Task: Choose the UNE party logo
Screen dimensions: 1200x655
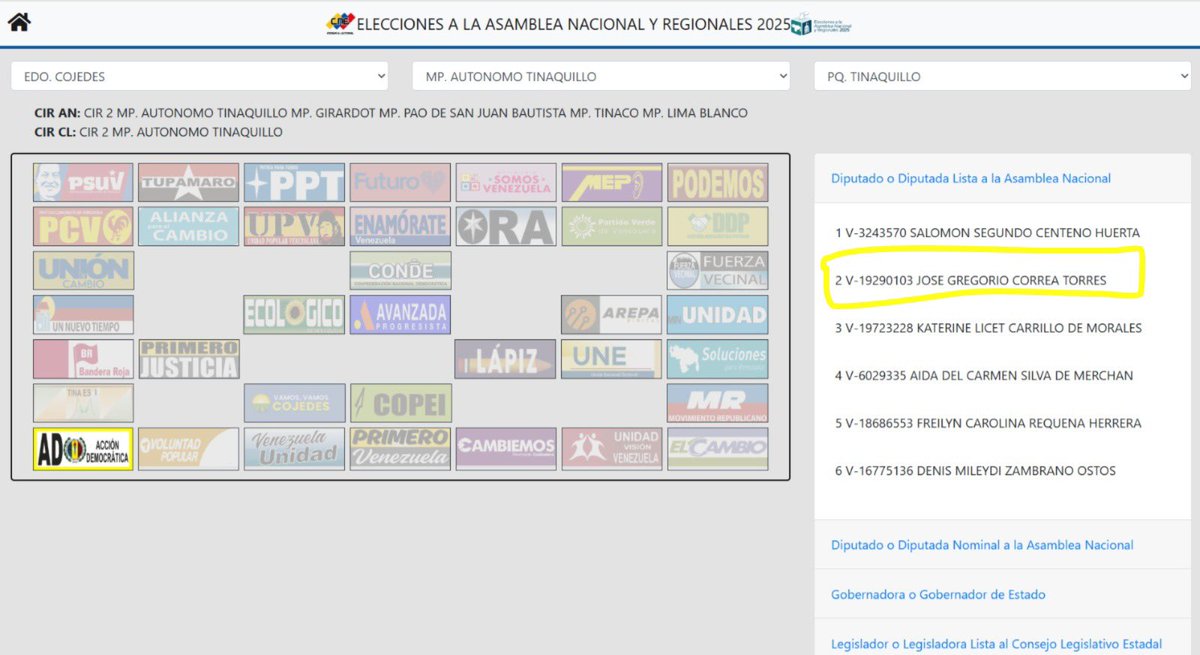Action: coord(612,359)
